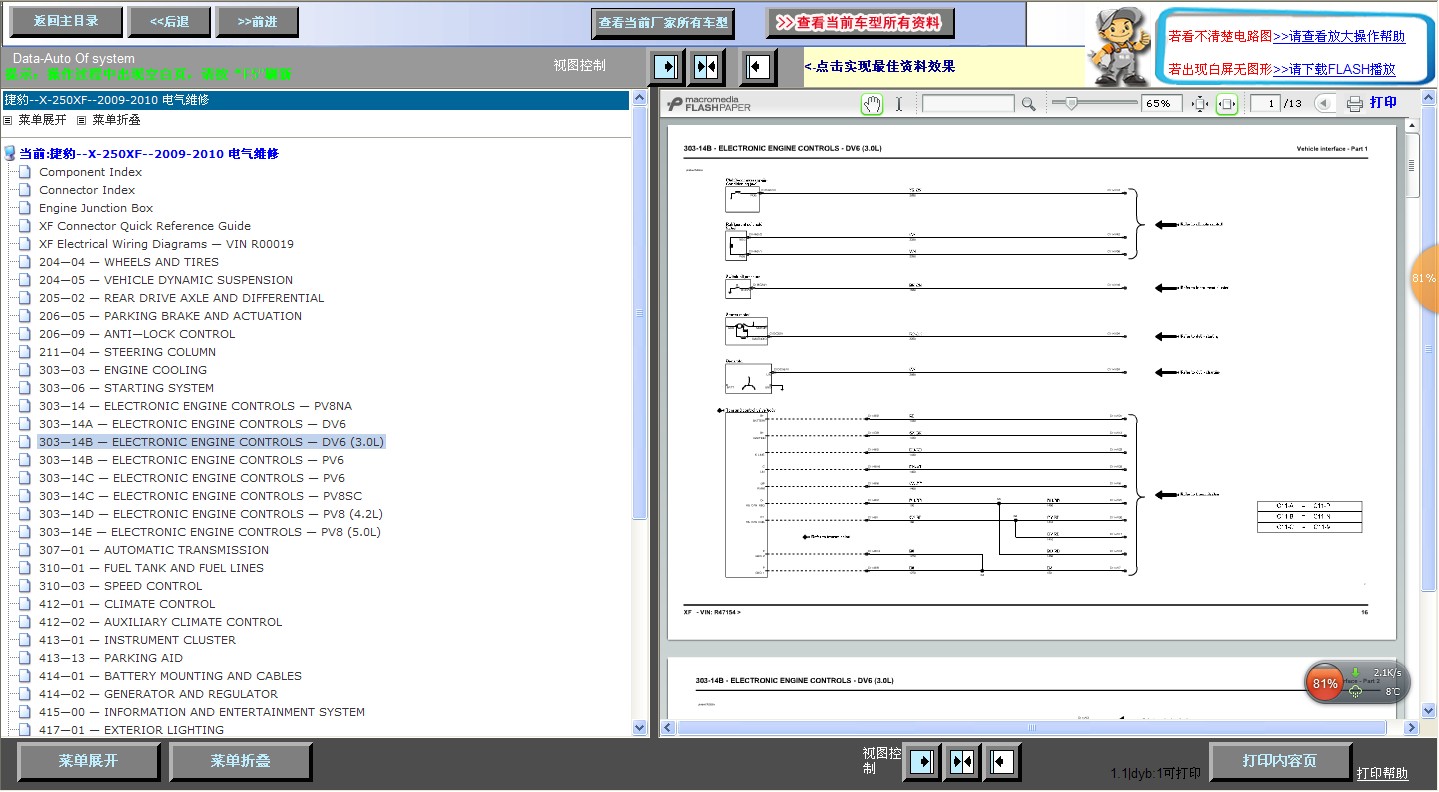Viewport: 1439px width, 792px height.
Task: Click the 打印 print link in viewer
Action: (1383, 103)
